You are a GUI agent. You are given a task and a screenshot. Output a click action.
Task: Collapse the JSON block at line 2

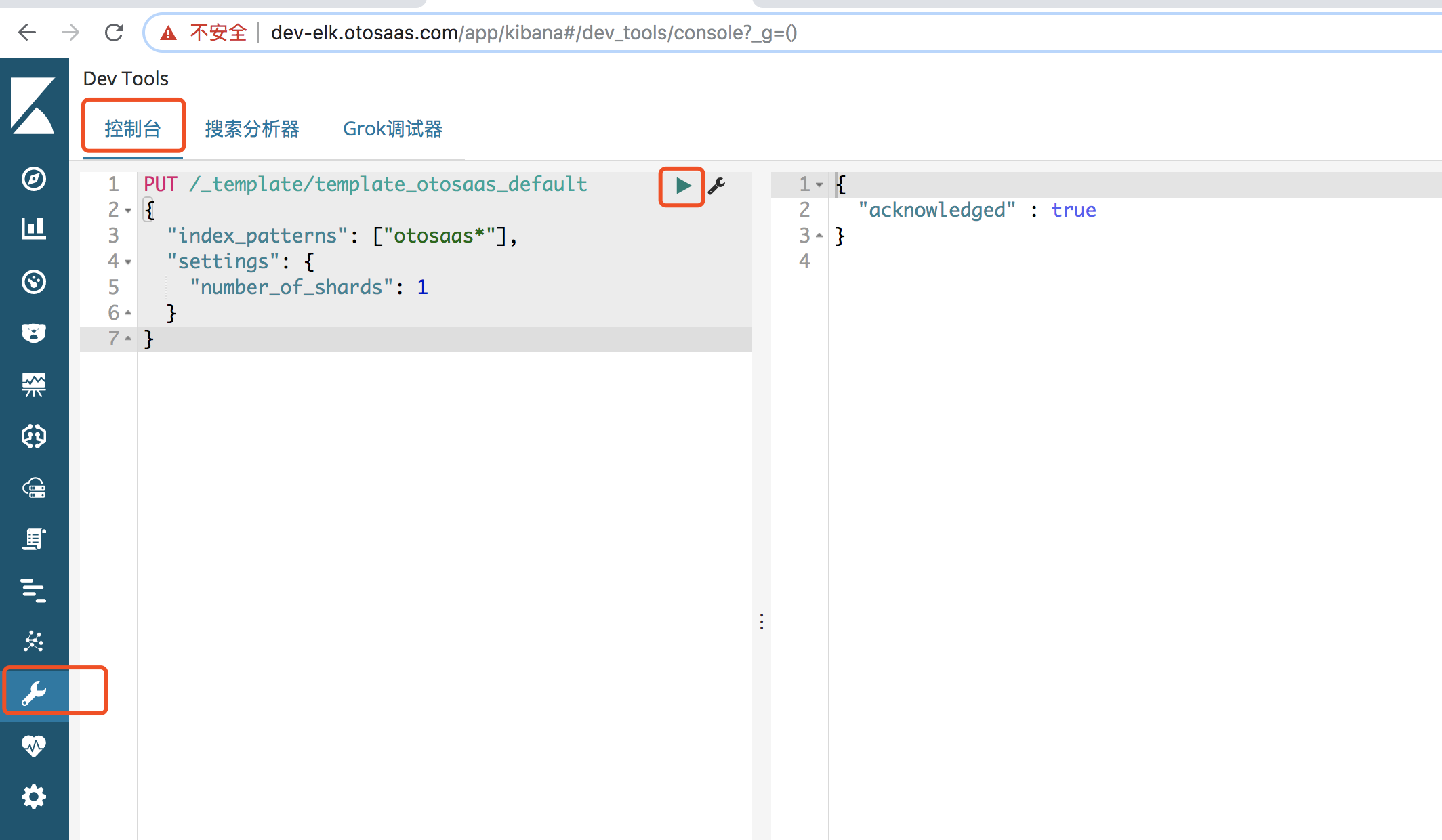[x=128, y=211]
